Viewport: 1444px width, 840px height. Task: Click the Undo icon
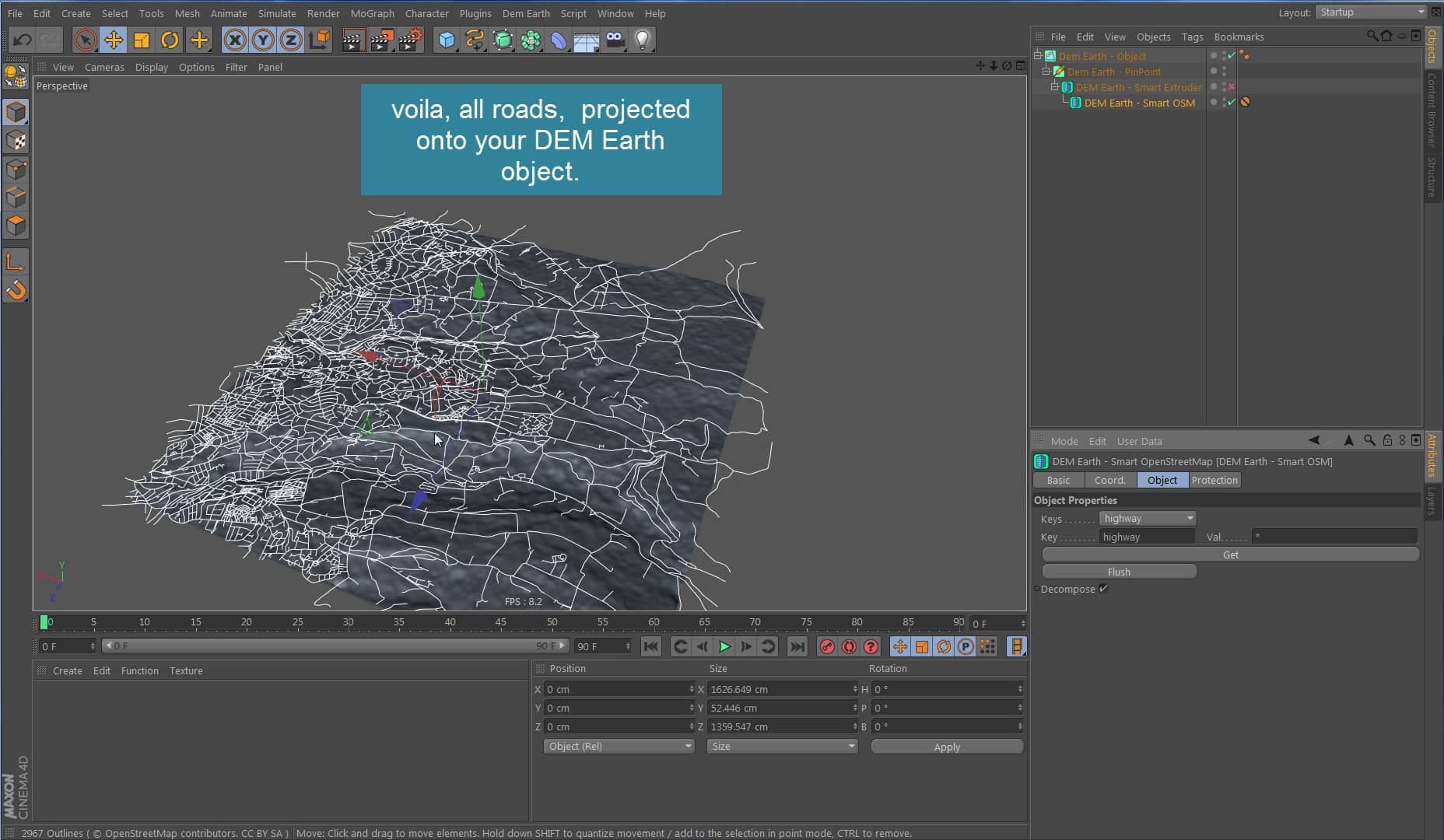point(21,39)
